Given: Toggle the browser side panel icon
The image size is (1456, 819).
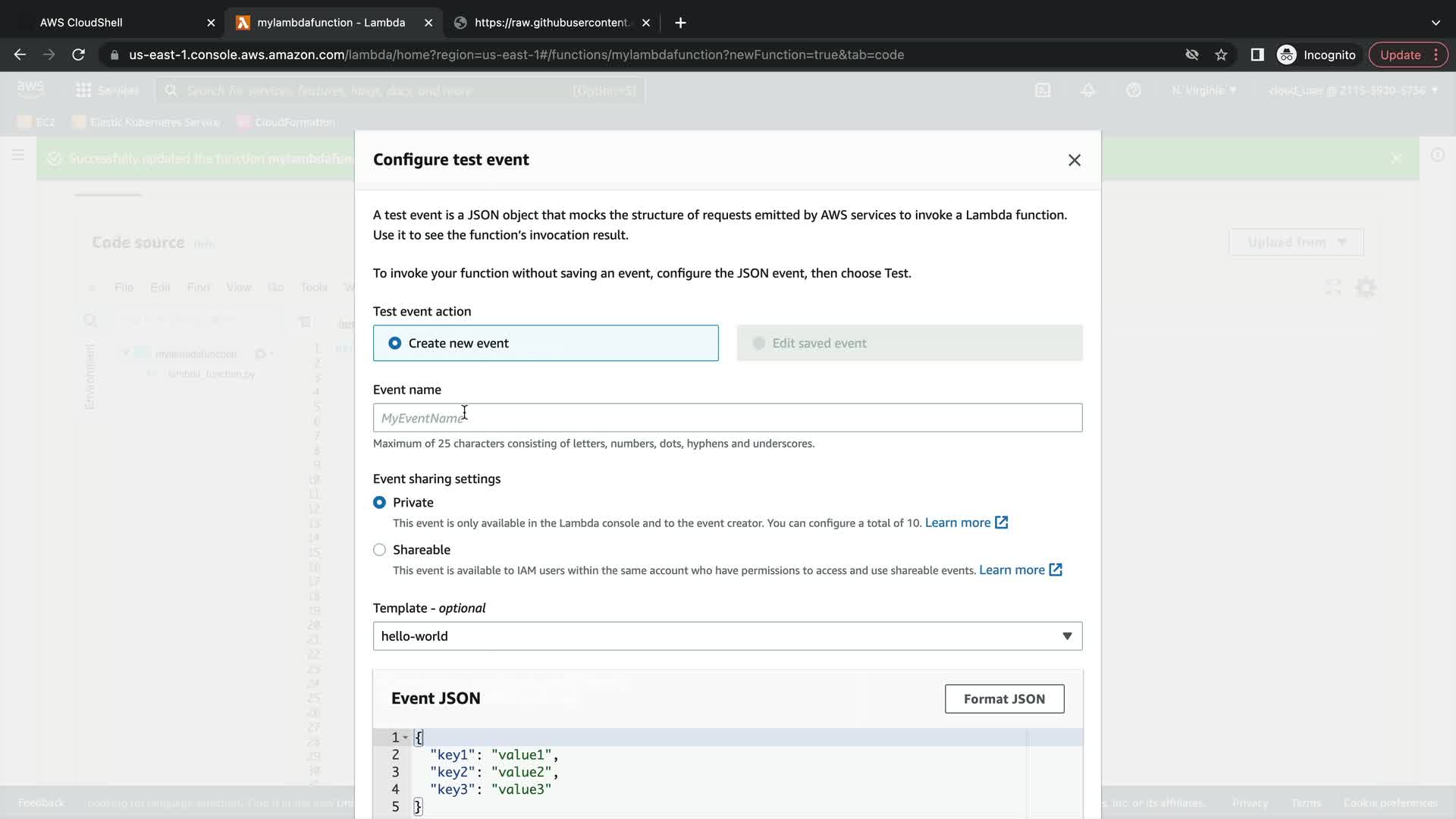Looking at the screenshot, I should [x=1257, y=55].
